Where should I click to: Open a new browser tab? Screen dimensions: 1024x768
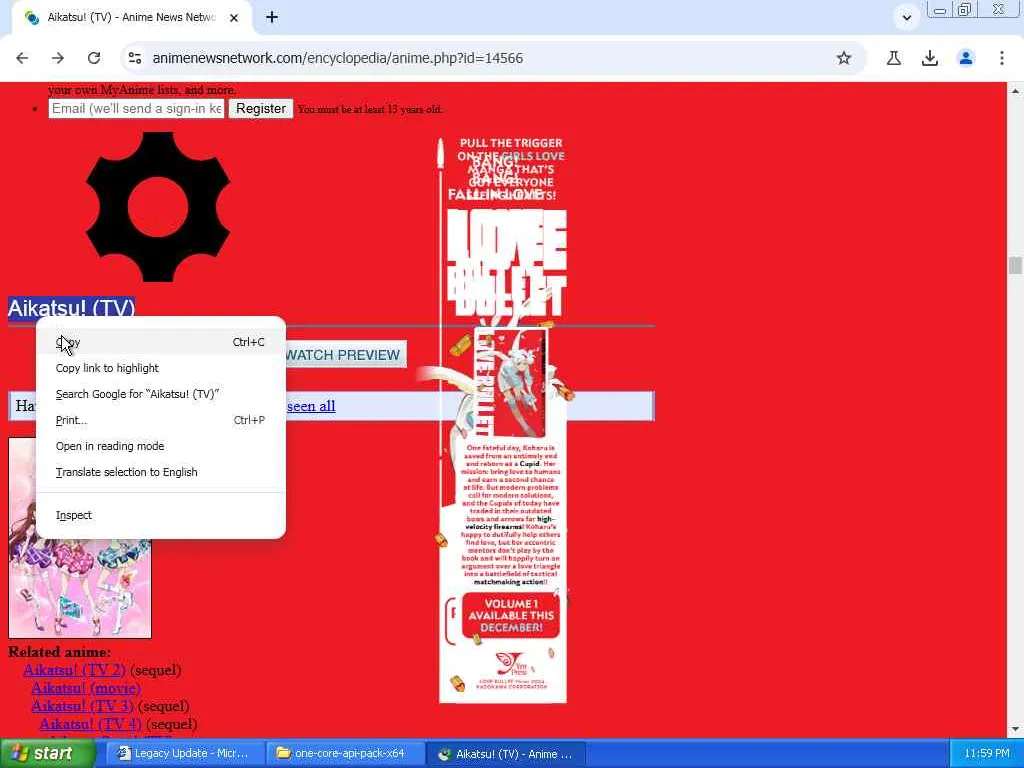point(272,18)
